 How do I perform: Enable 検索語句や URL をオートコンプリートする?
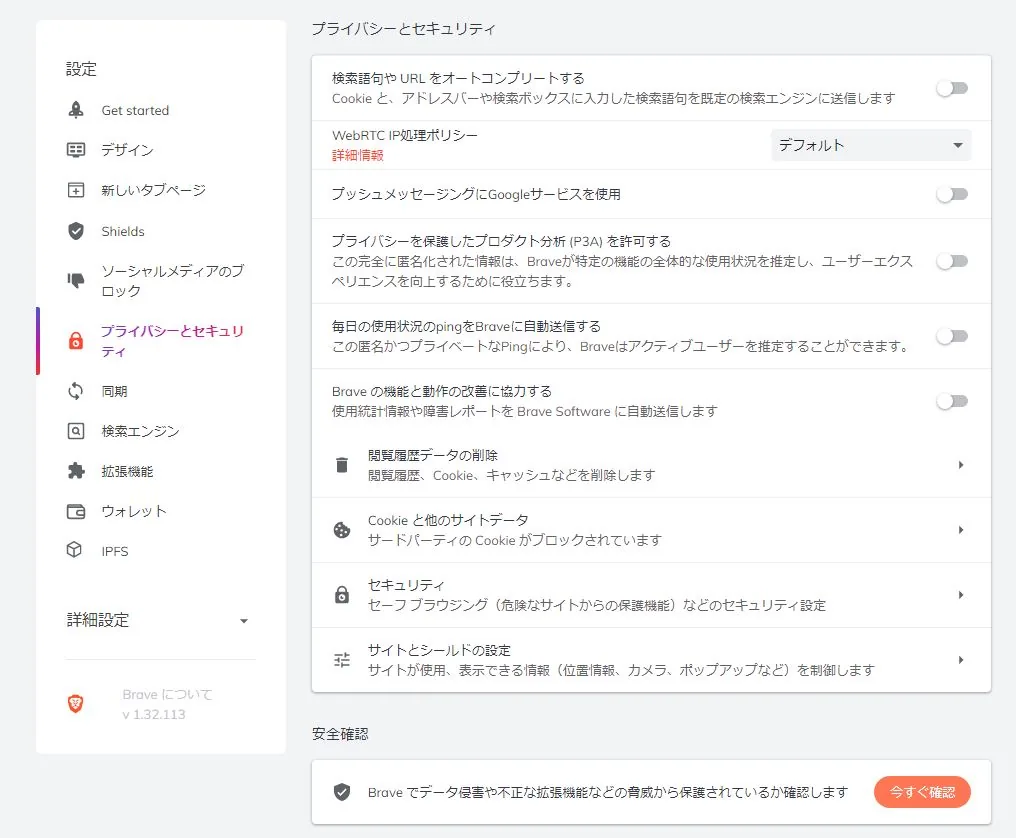pyautogui.click(x=951, y=88)
